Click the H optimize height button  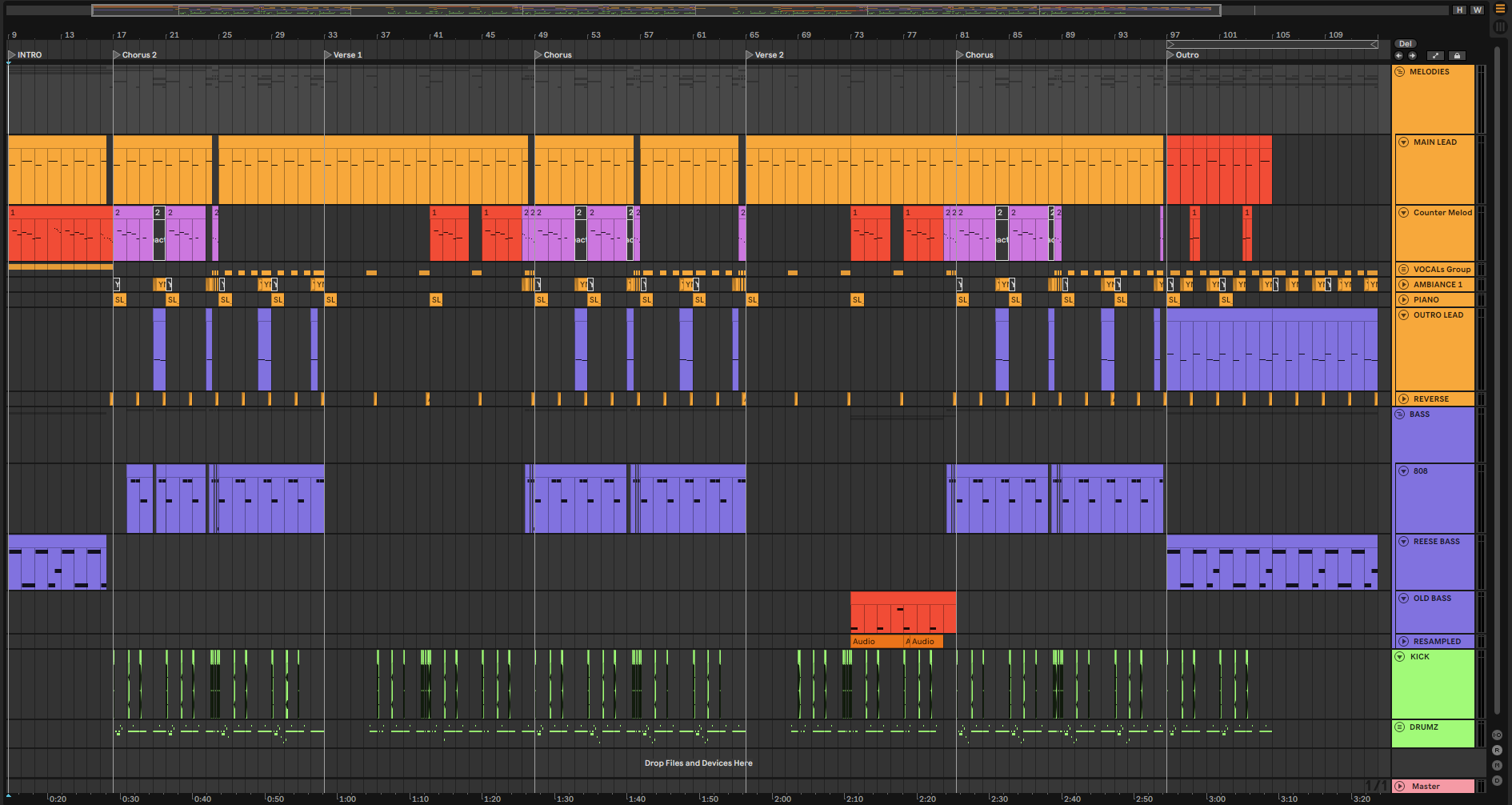1460,10
